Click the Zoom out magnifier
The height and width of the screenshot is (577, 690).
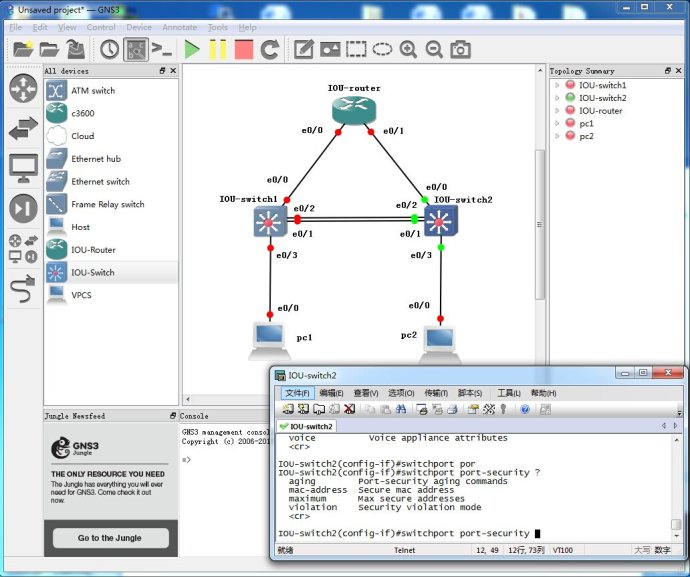click(434, 49)
